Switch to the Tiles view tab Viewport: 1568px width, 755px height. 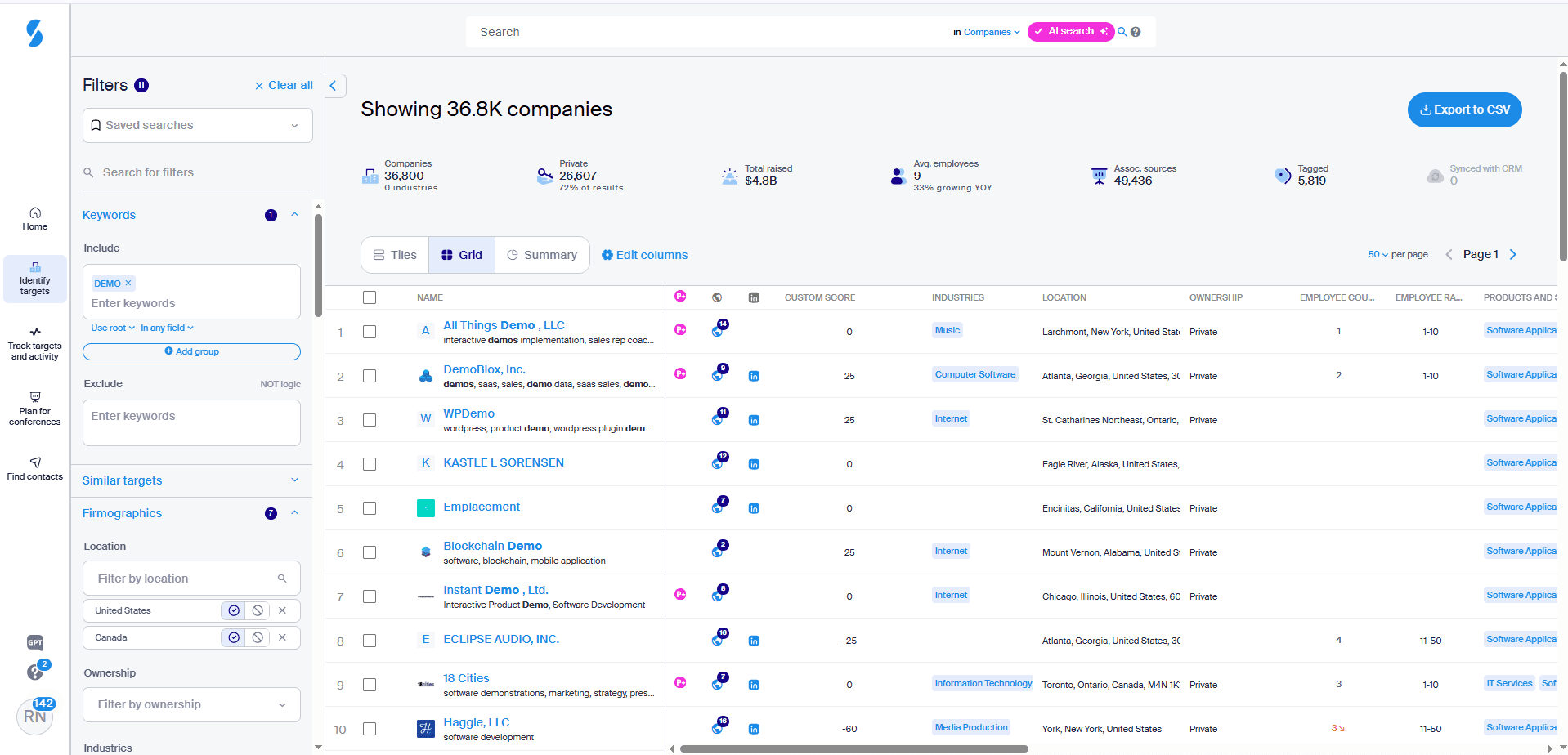pyautogui.click(x=395, y=255)
